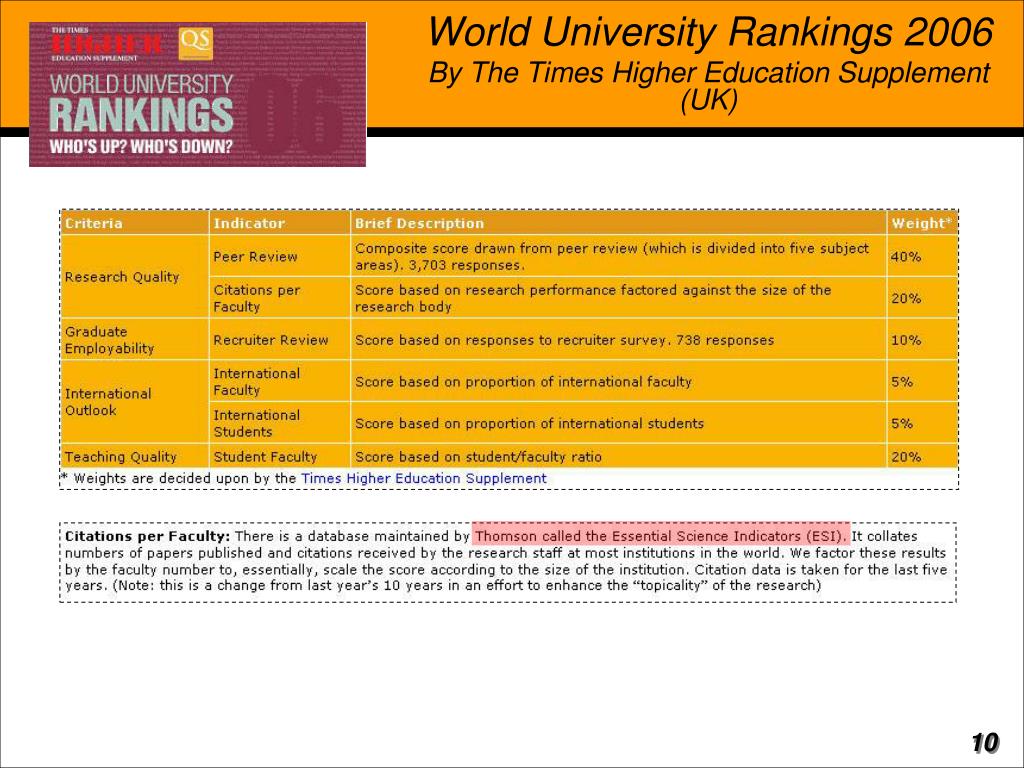This screenshot has width=1024, height=768.
Task: Select the International Outlook criteria cell
Action: [x=135, y=402]
